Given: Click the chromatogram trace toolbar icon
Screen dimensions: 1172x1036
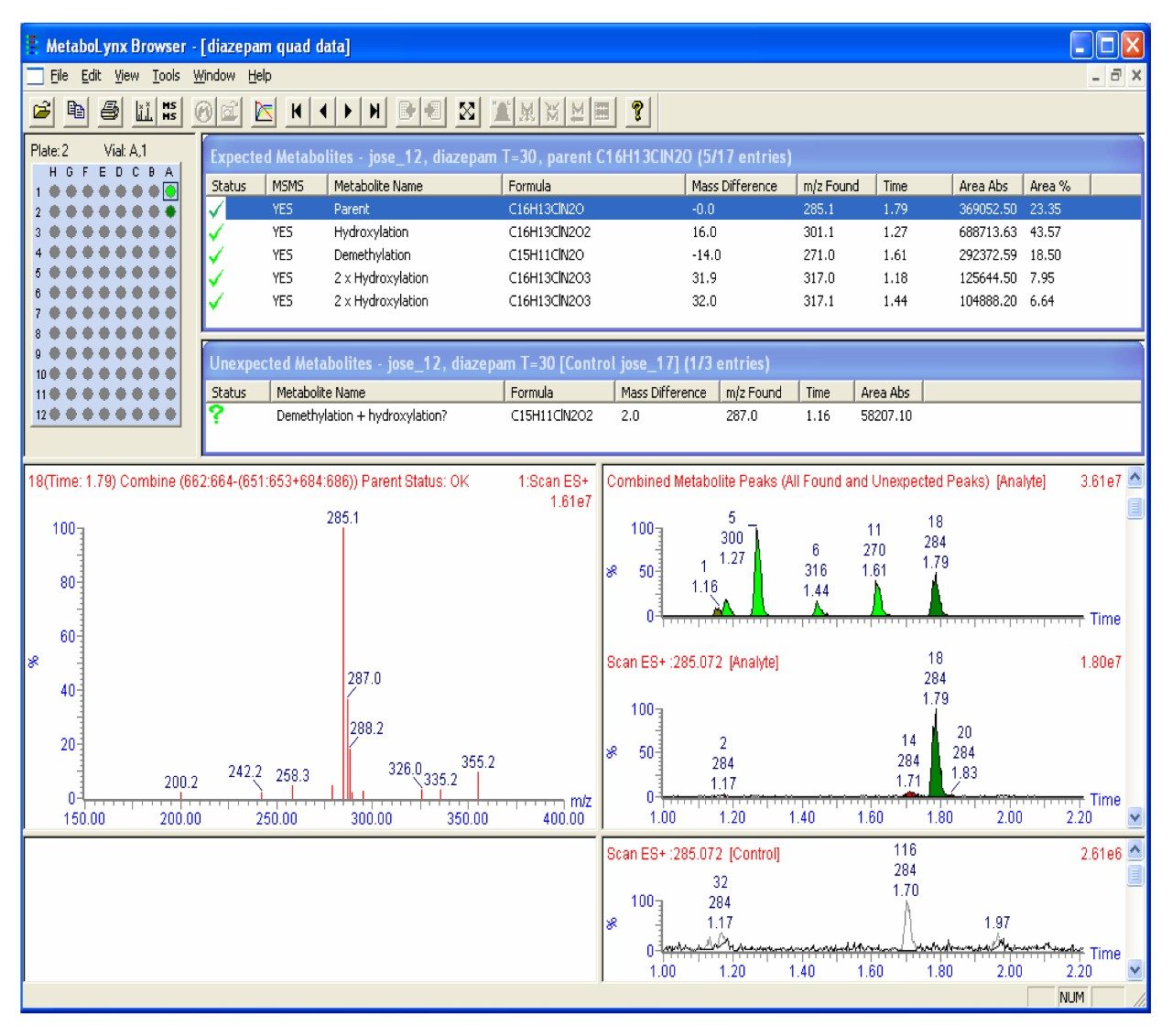Looking at the screenshot, I should (x=264, y=112).
